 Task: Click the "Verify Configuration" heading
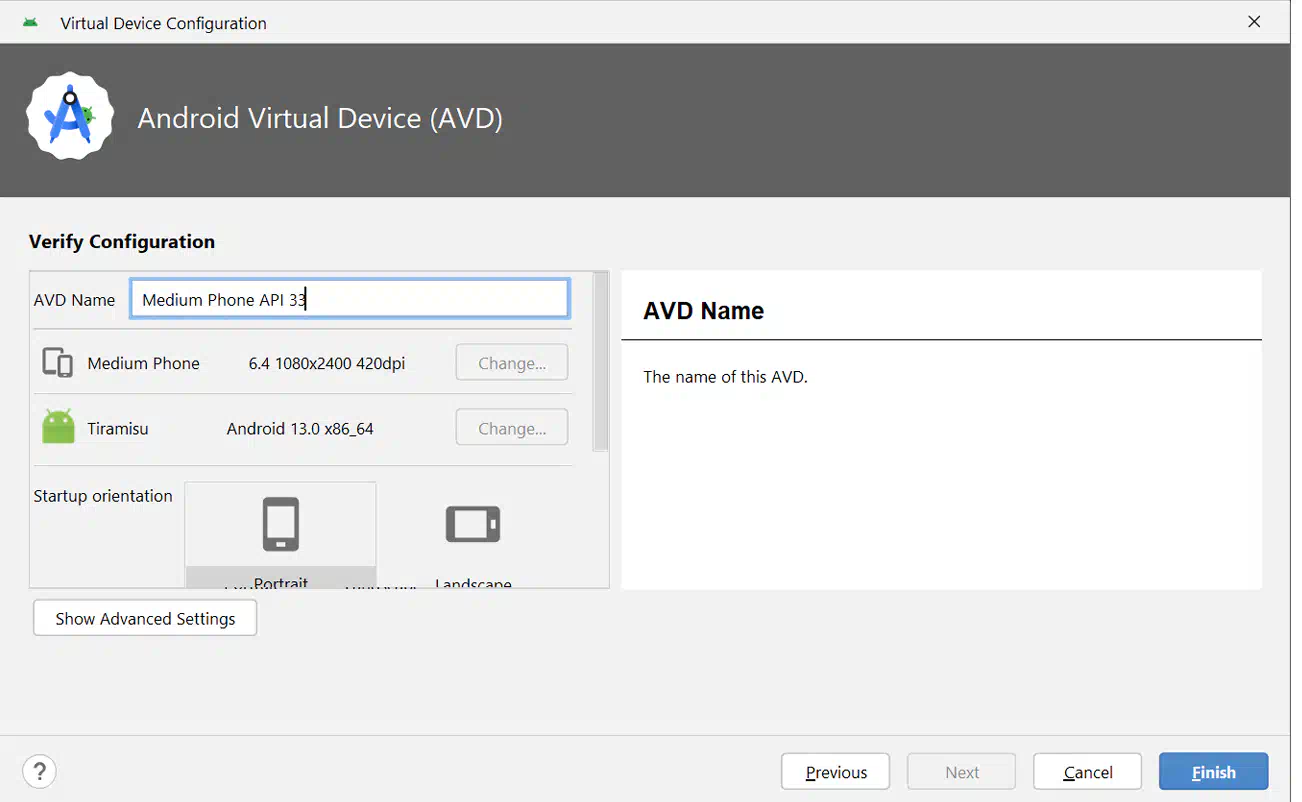[122, 241]
